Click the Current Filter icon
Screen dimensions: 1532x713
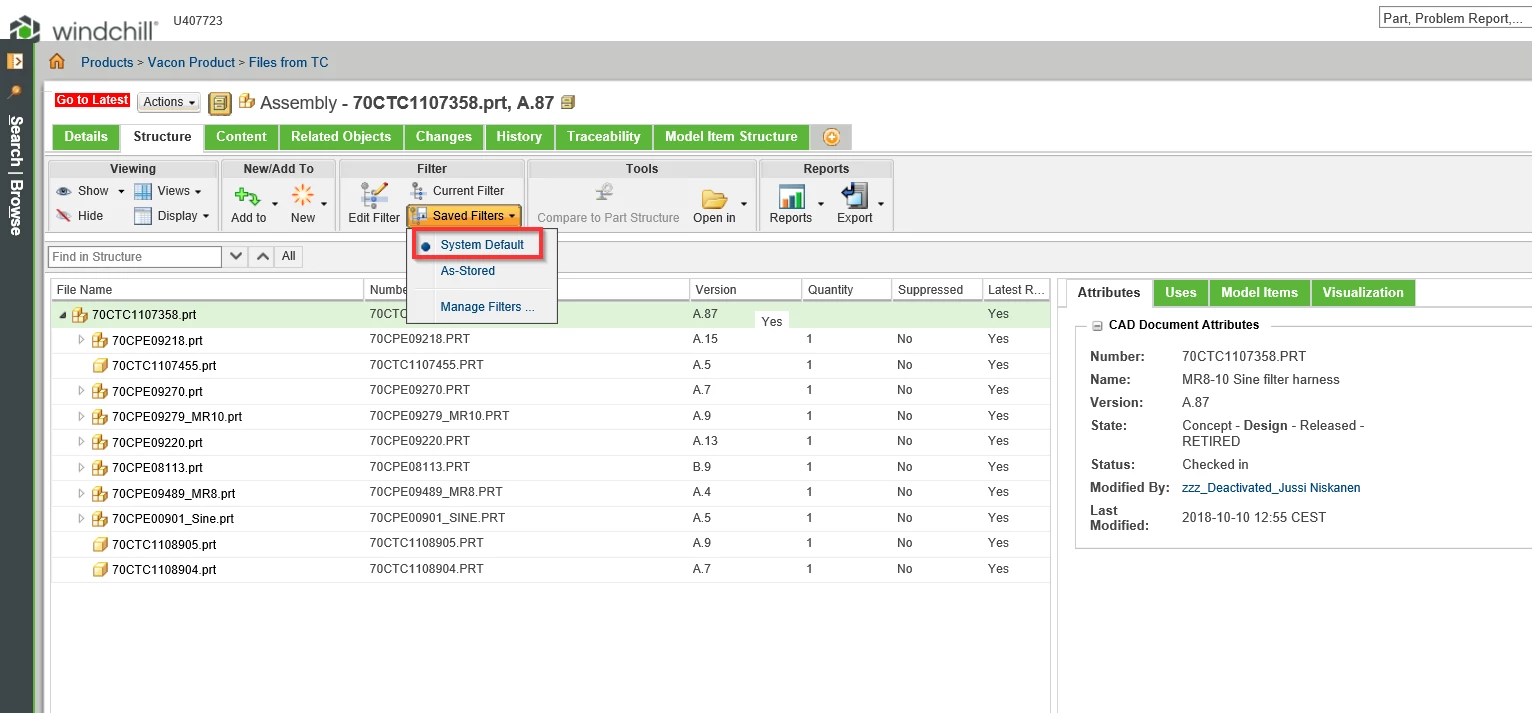419,191
